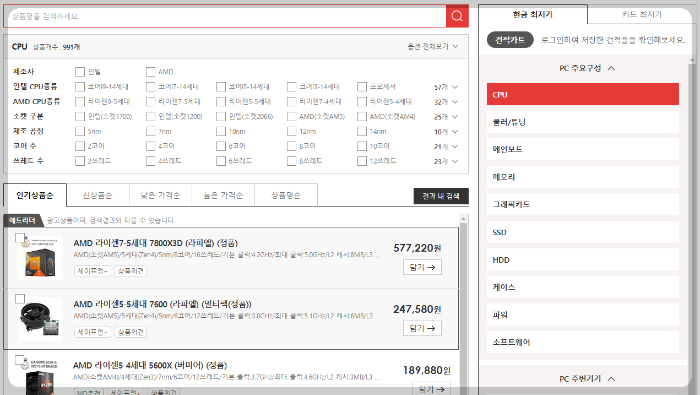Check the 인텔 manufacturer checkbox

[80, 72]
